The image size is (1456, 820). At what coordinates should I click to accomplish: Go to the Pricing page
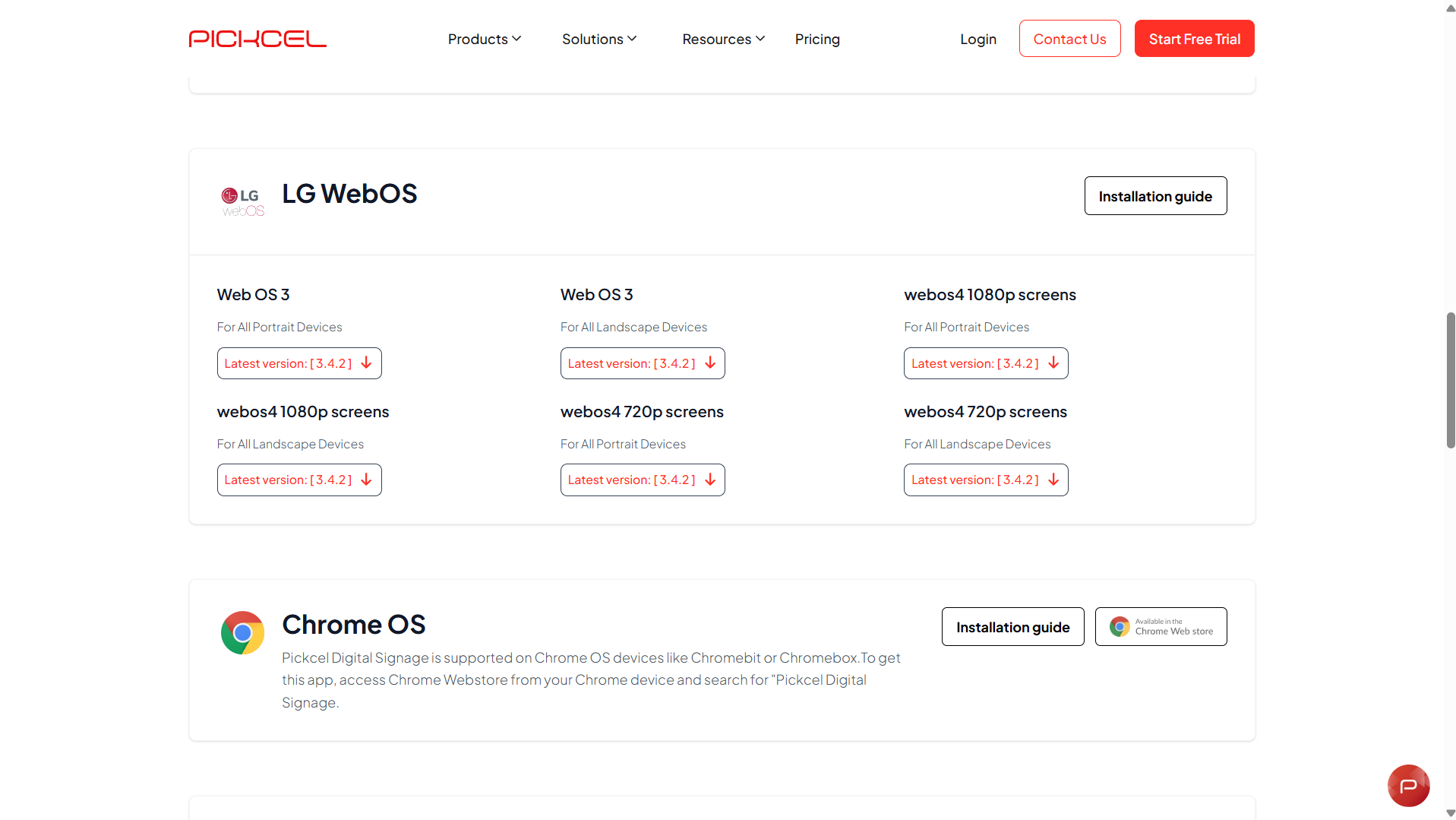[816, 39]
